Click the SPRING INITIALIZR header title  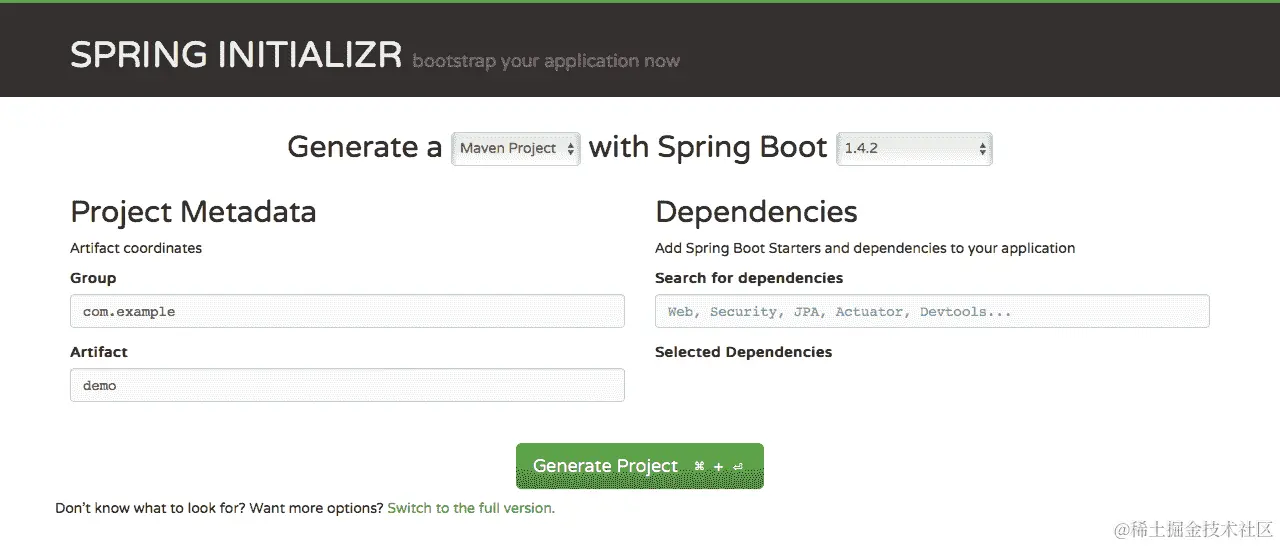[236, 55]
